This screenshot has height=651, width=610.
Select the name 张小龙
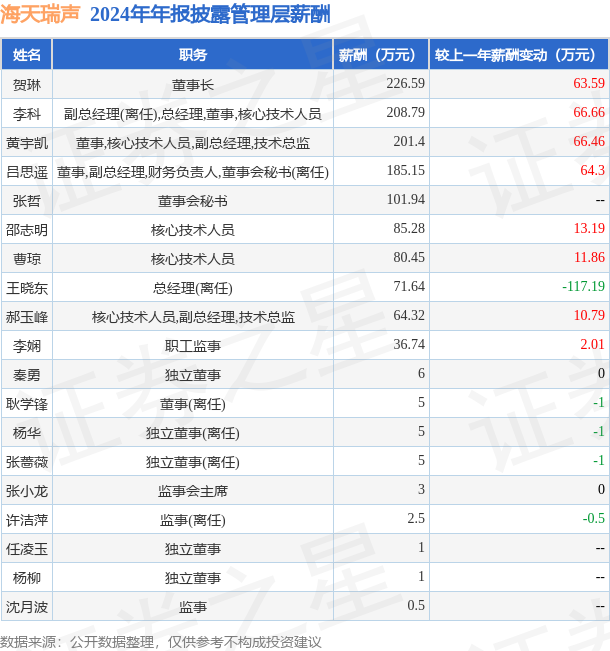pyautogui.click(x=27, y=491)
